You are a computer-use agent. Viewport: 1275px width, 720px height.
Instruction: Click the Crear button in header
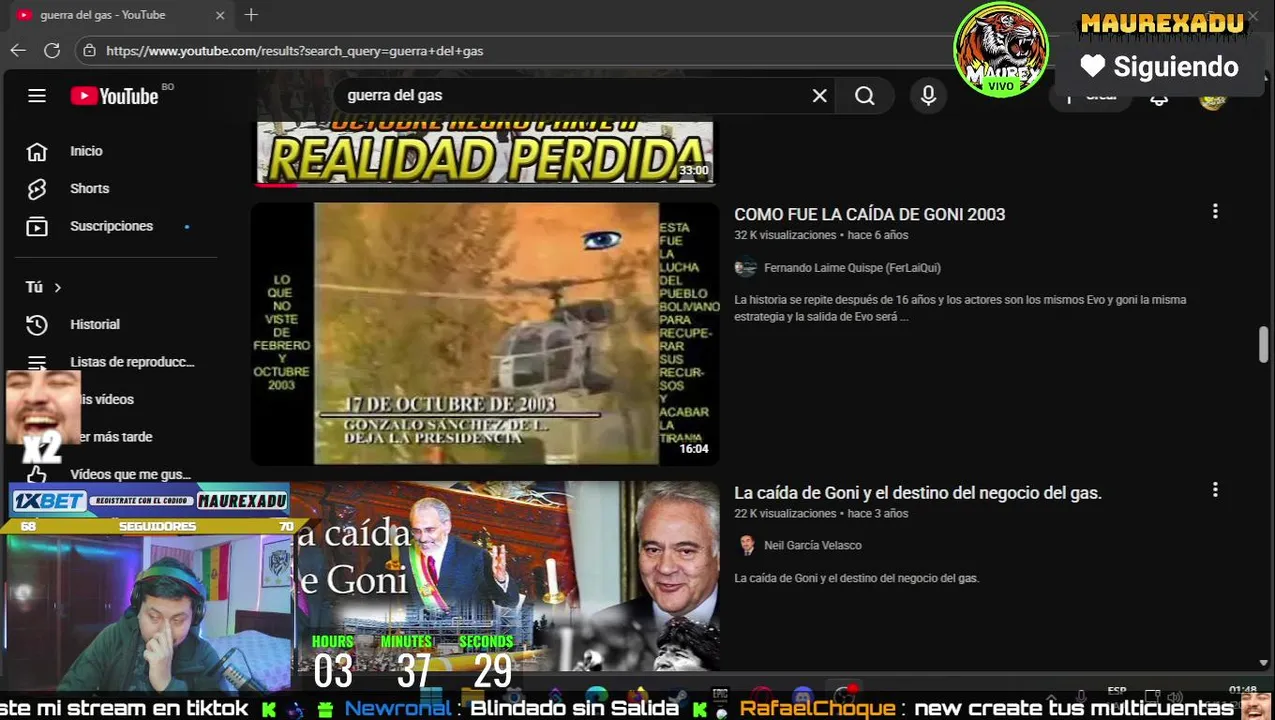click(1091, 98)
